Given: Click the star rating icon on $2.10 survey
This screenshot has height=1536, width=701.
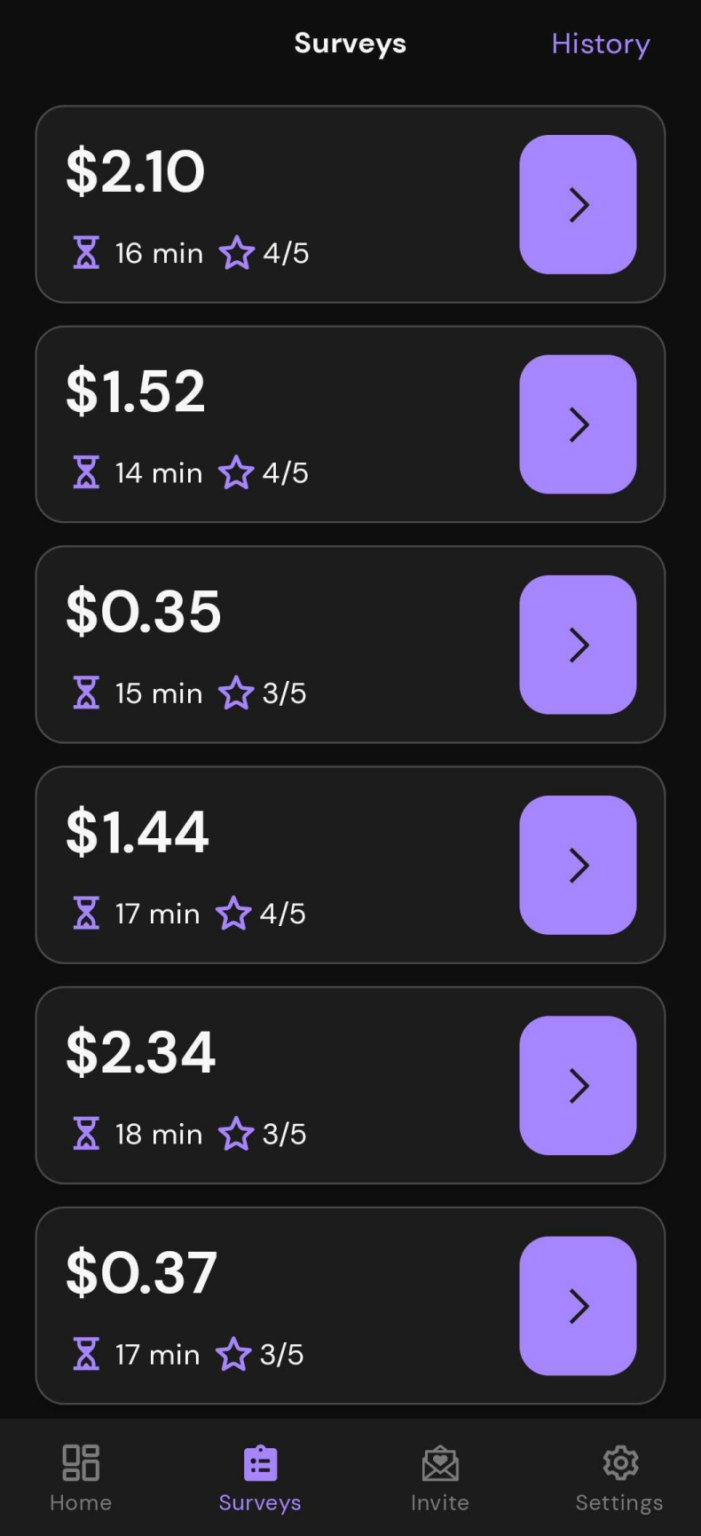Looking at the screenshot, I should [236, 254].
